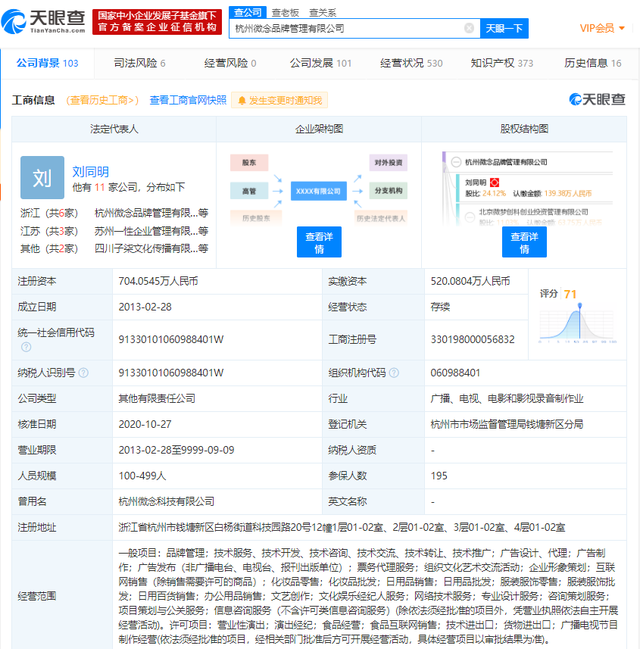Click the red badge icon next to 刘同明 in equity chart
Viewport: 640px width, 649px height.
pos(494,183)
